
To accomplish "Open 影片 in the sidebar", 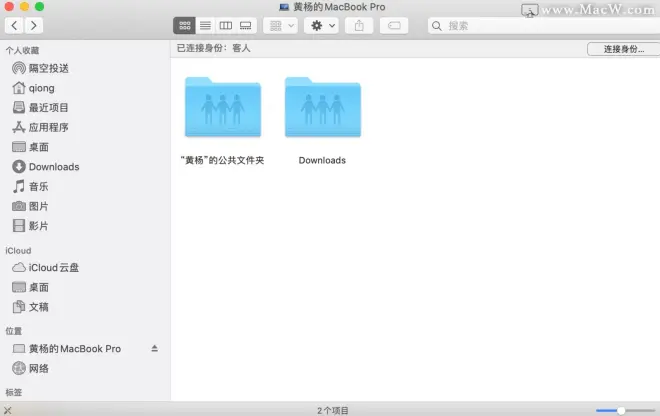I will click(x=31, y=226).
